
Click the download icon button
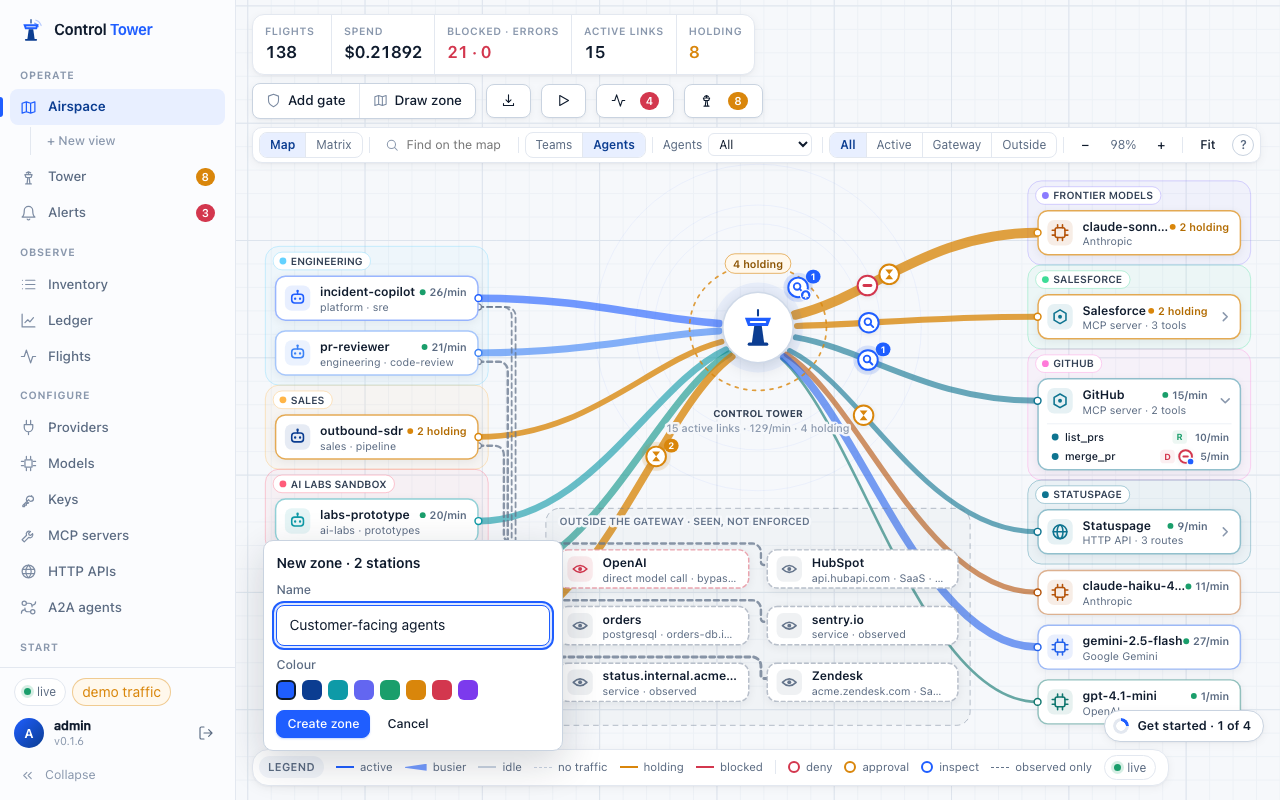click(x=508, y=101)
